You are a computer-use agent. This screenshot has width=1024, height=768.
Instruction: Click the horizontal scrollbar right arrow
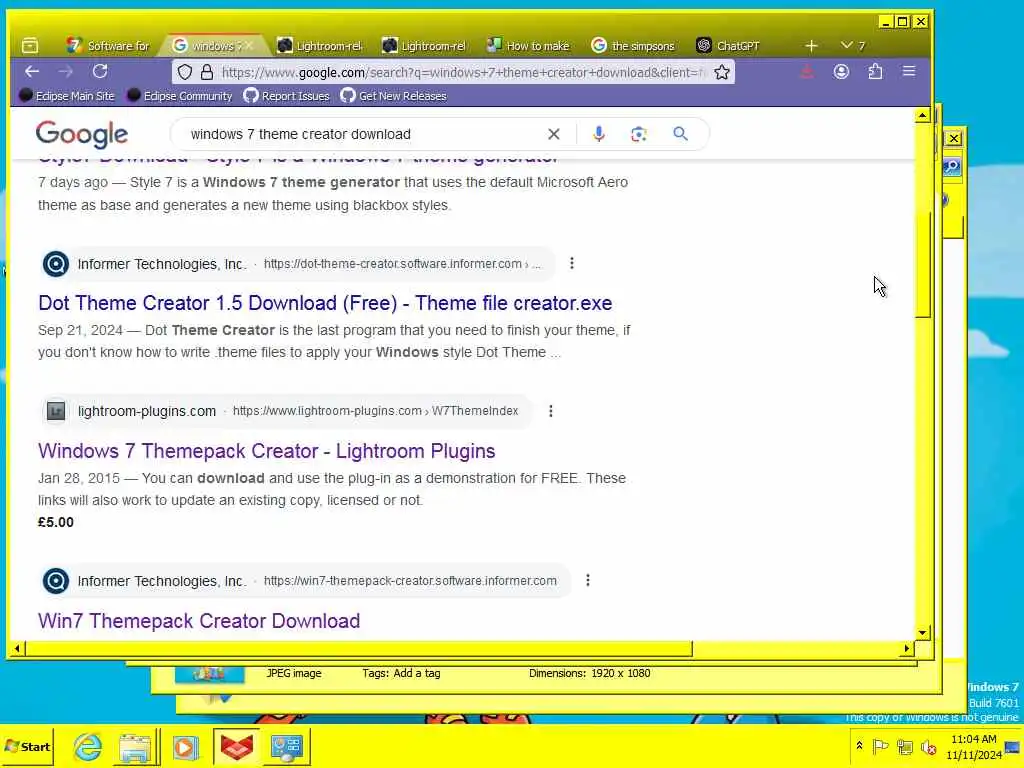pos(906,648)
